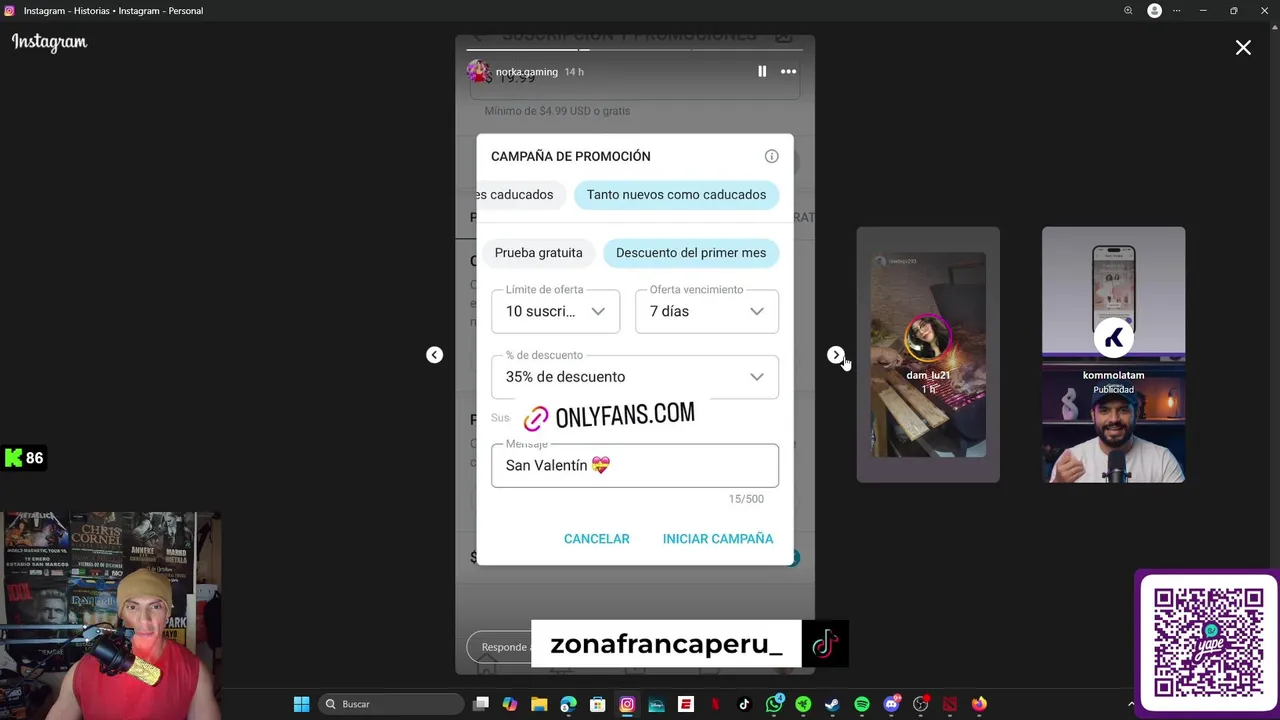Click CANCELAR in the promotion dialog
1280x720 pixels.
click(x=596, y=539)
